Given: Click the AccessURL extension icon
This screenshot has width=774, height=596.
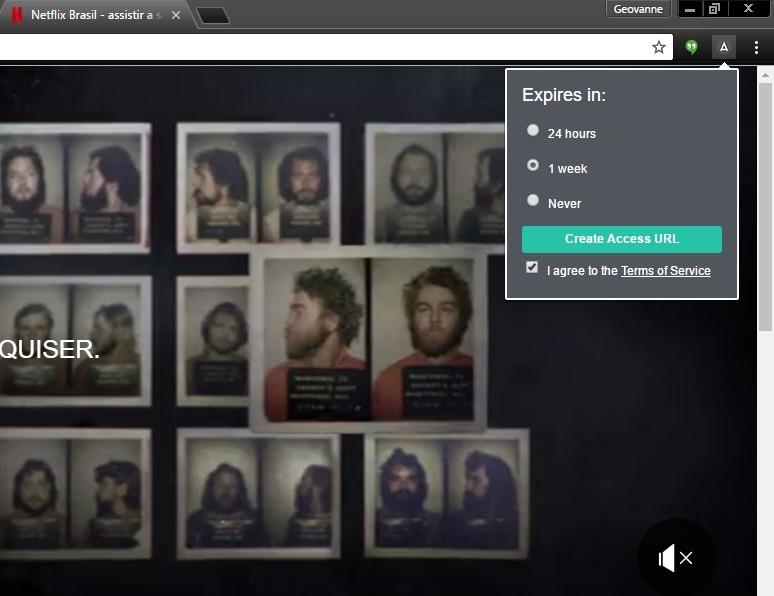Looking at the screenshot, I should pos(724,47).
